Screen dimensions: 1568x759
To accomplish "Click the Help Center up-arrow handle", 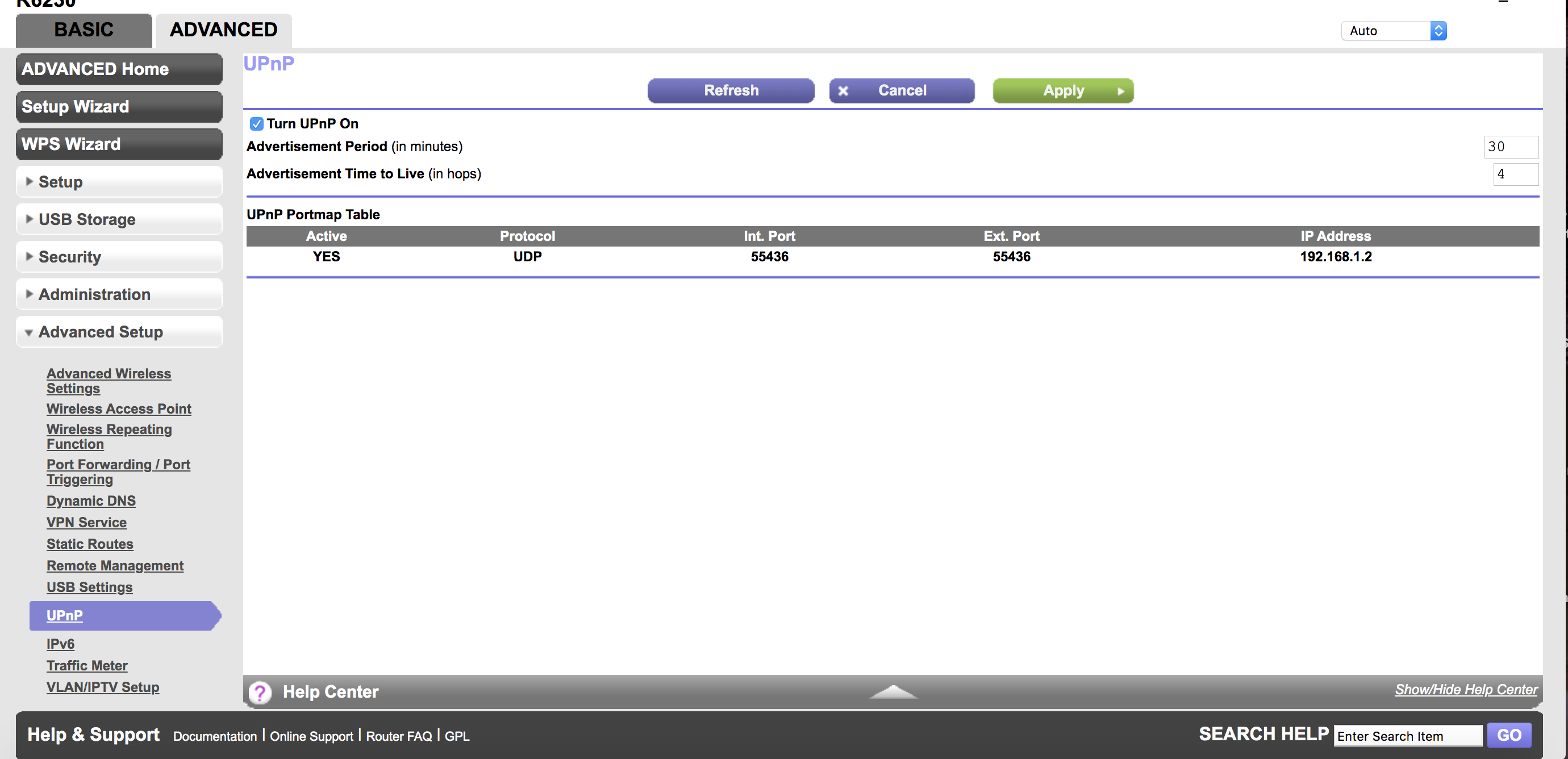I will tap(893, 692).
